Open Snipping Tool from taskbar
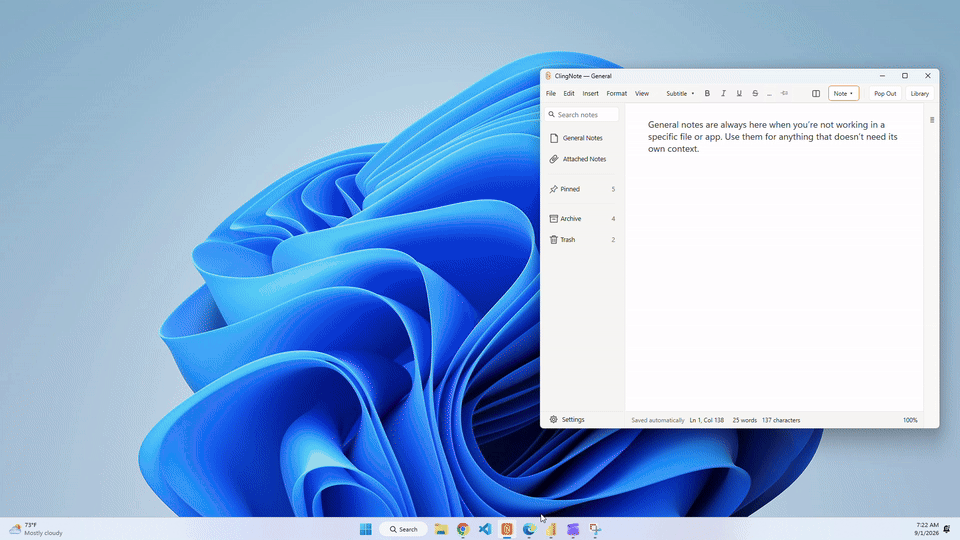The image size is (960, 540). (x=595, y=529)
